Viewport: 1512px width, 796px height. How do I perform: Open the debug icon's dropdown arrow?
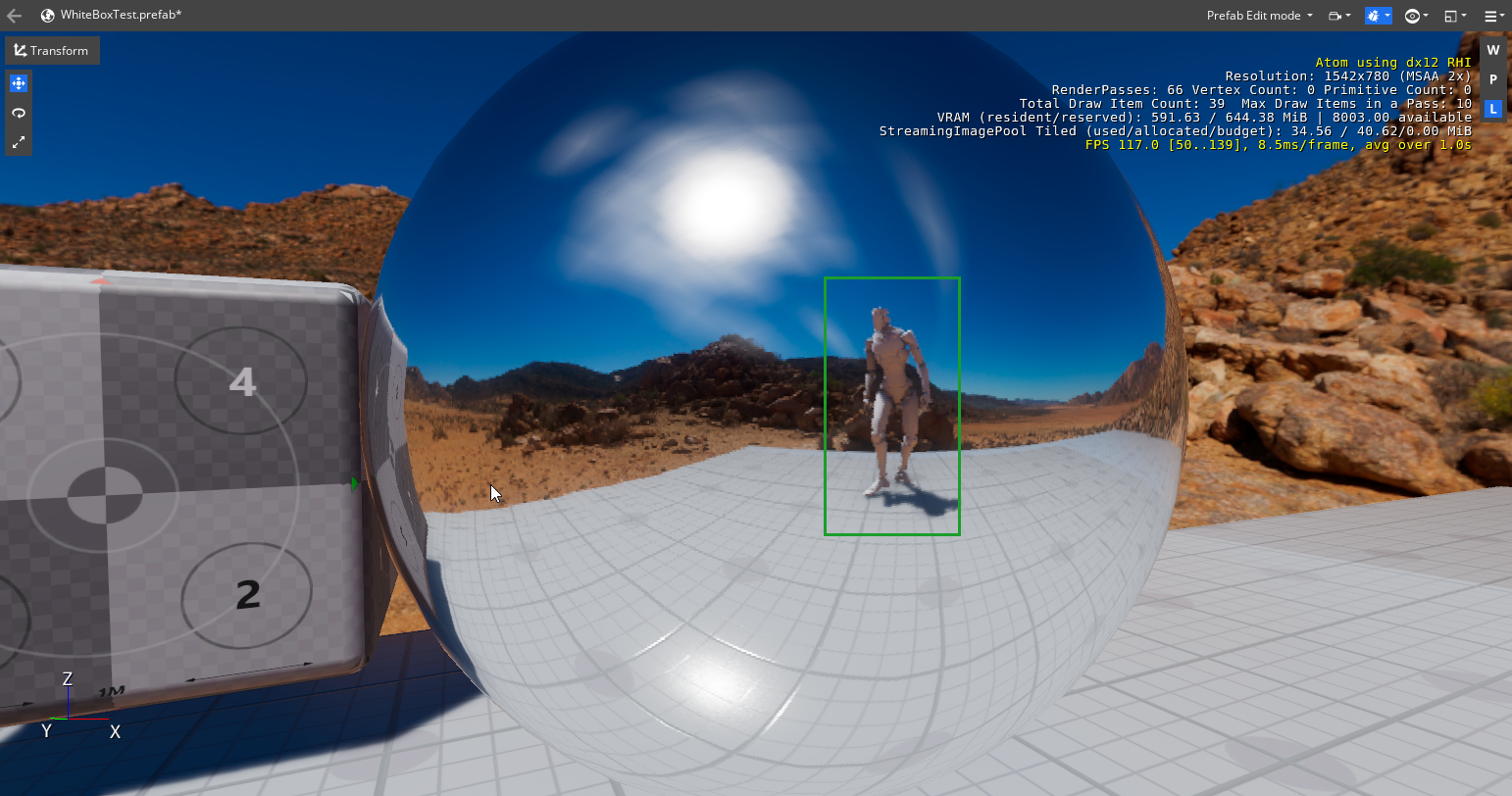[1389, 16]
